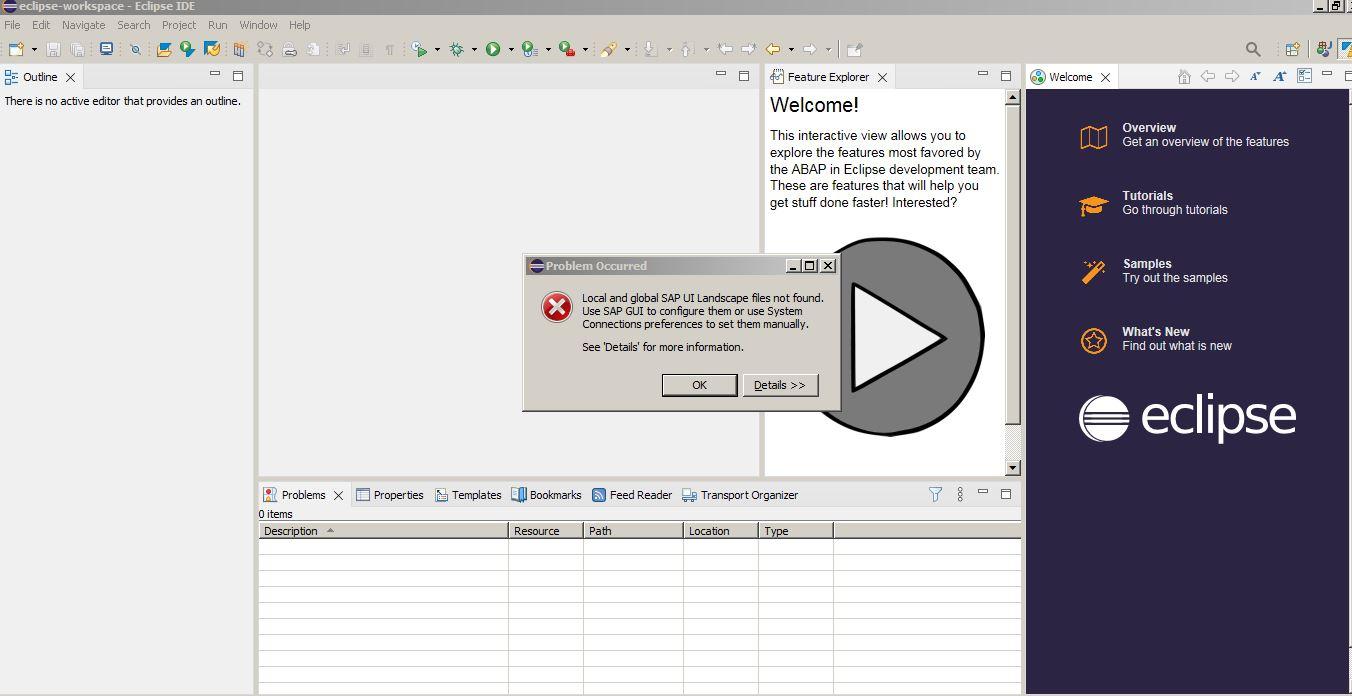Click OK in the Problem Occurred dialog
The image size is (1352, 696).
[699, 385]
